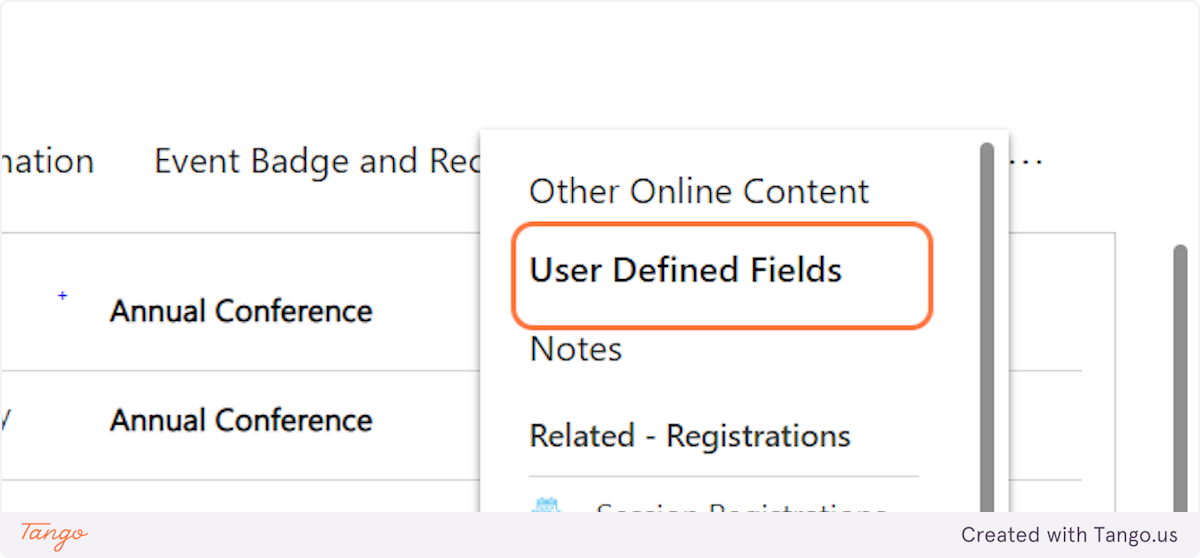
Task: Select User Defined Fields from the menu
Action: click(685, 270)
